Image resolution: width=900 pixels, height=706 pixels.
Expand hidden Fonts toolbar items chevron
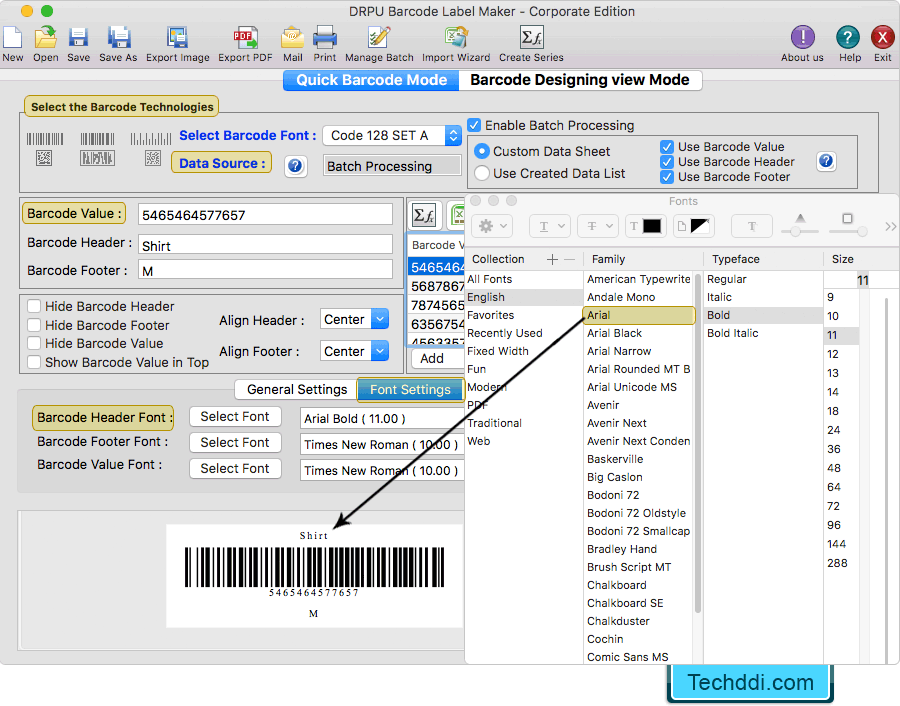coord(890,226)
